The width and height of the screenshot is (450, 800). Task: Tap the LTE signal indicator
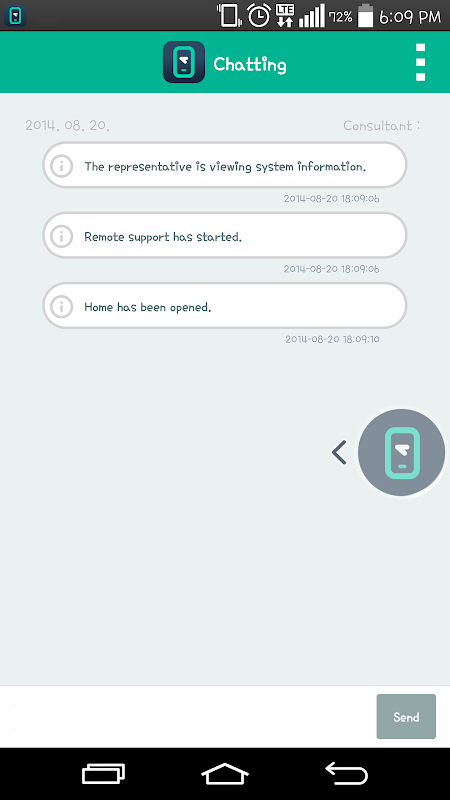pyautogui.click(x=285, y=16)
